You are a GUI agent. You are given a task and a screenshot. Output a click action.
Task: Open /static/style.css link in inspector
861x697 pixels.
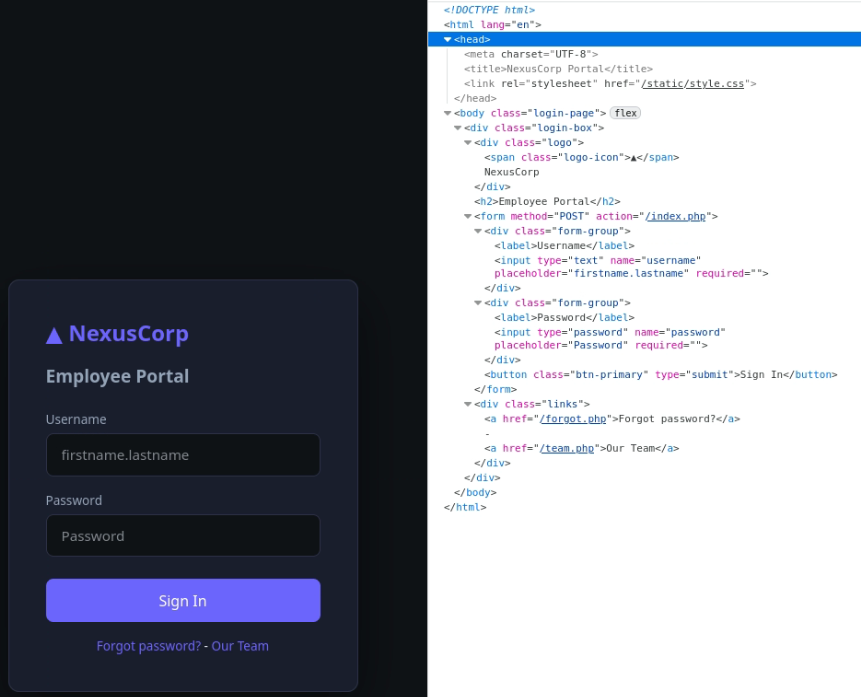692,83
